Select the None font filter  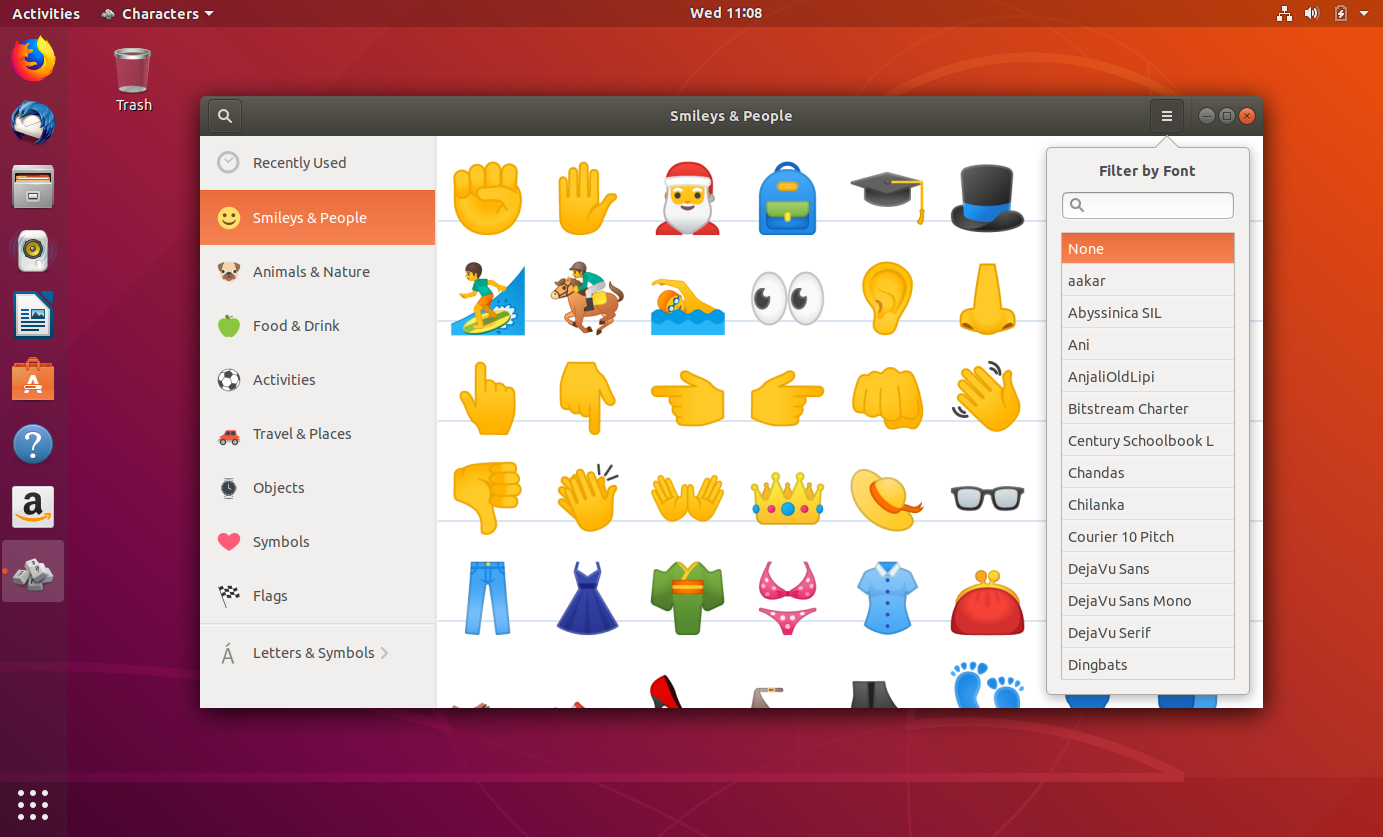(x=1147, y=248)
